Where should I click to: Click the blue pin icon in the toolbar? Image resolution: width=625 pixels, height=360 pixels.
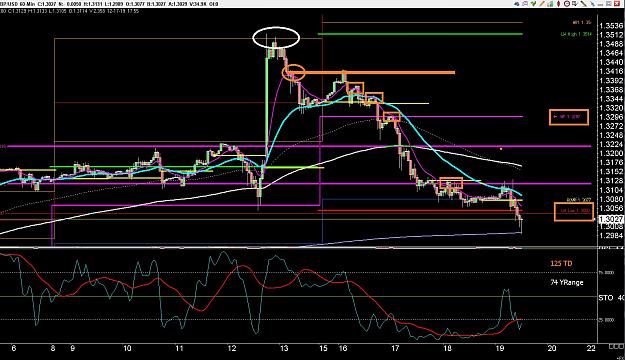point(592,4)
